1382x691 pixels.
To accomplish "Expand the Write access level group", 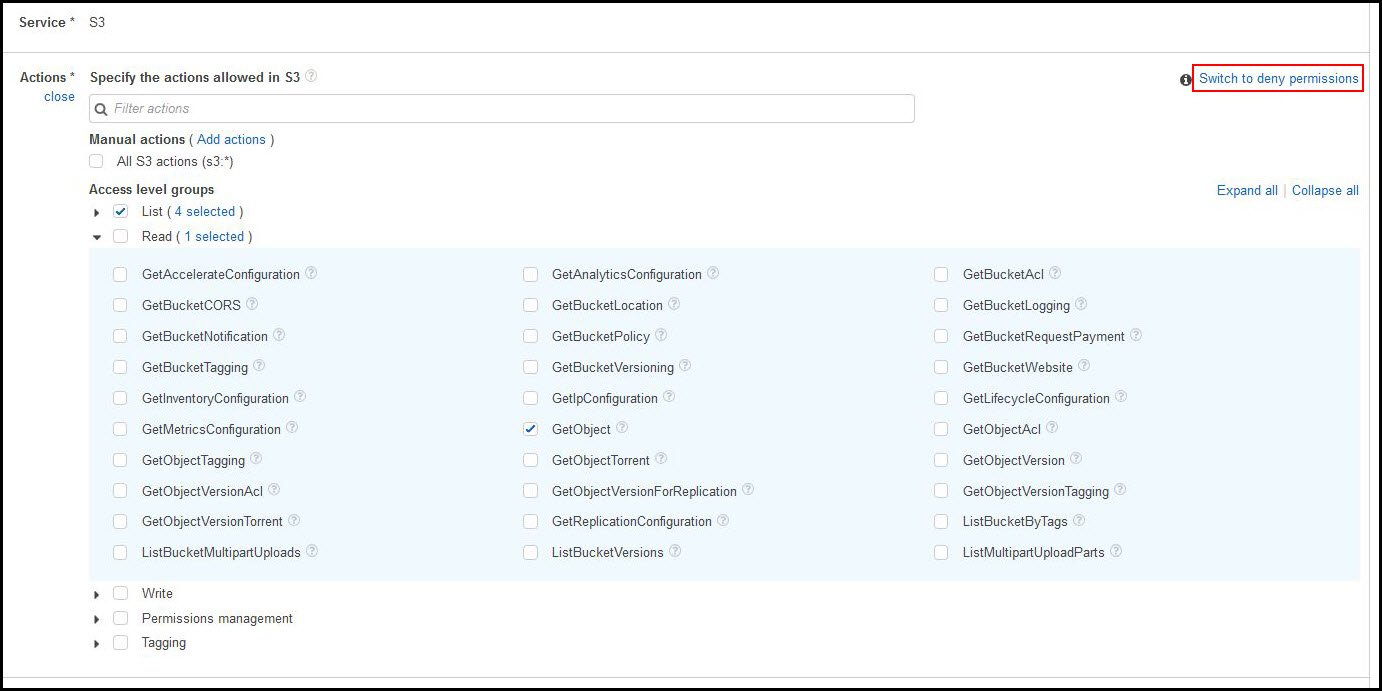I will 97,594.
